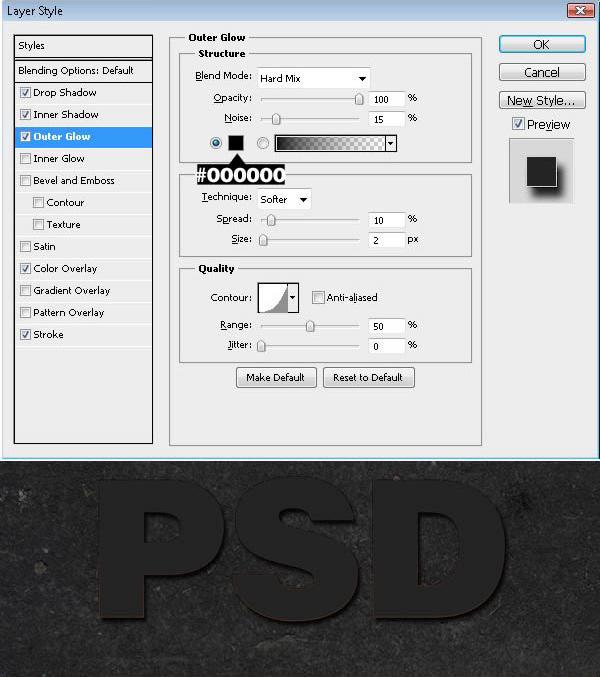
Task: Open the gradient preset picker arrow
Action: coord(390,143)
